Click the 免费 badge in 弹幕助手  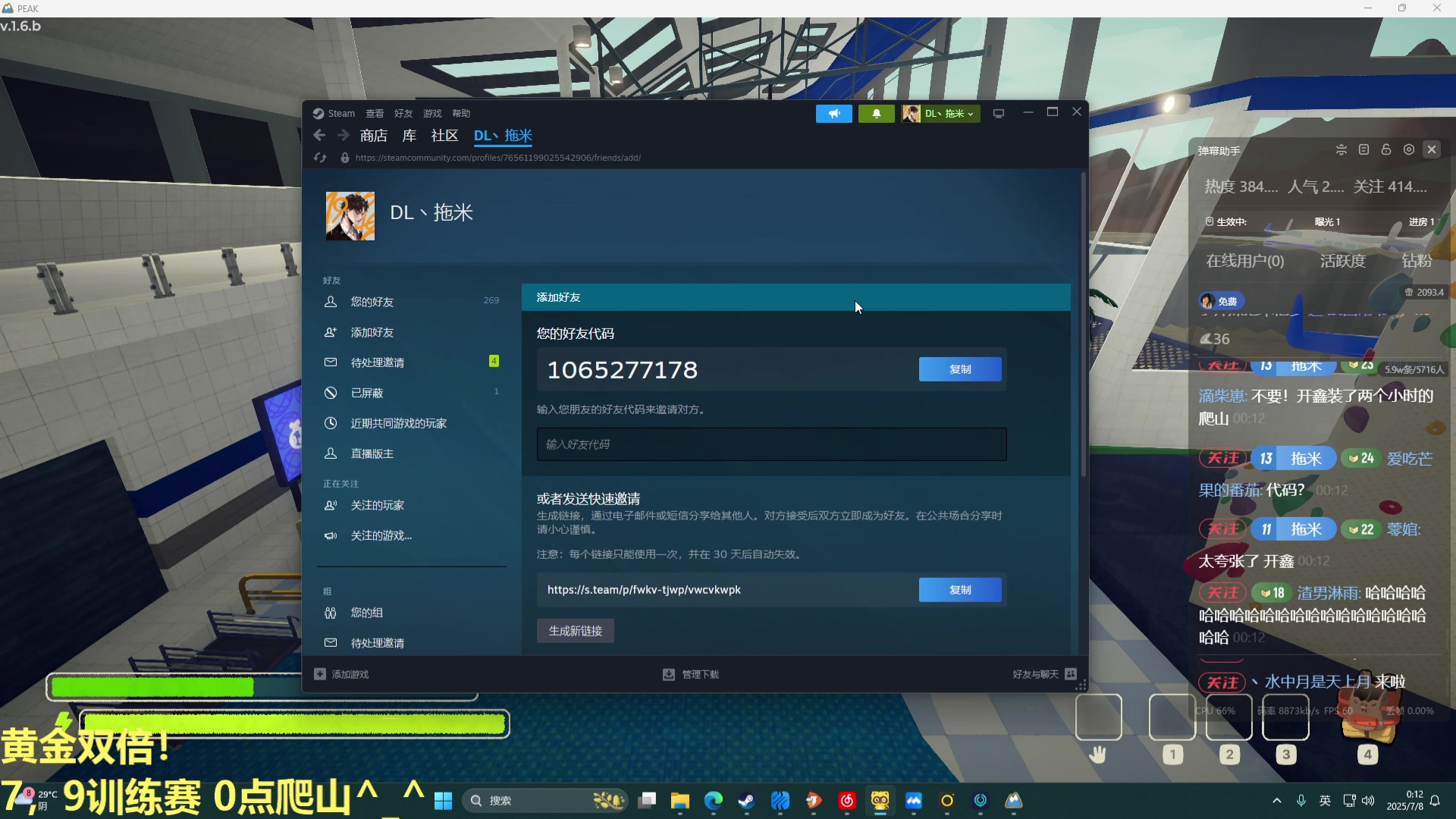pyautogui.click(x=1221, y=301)
